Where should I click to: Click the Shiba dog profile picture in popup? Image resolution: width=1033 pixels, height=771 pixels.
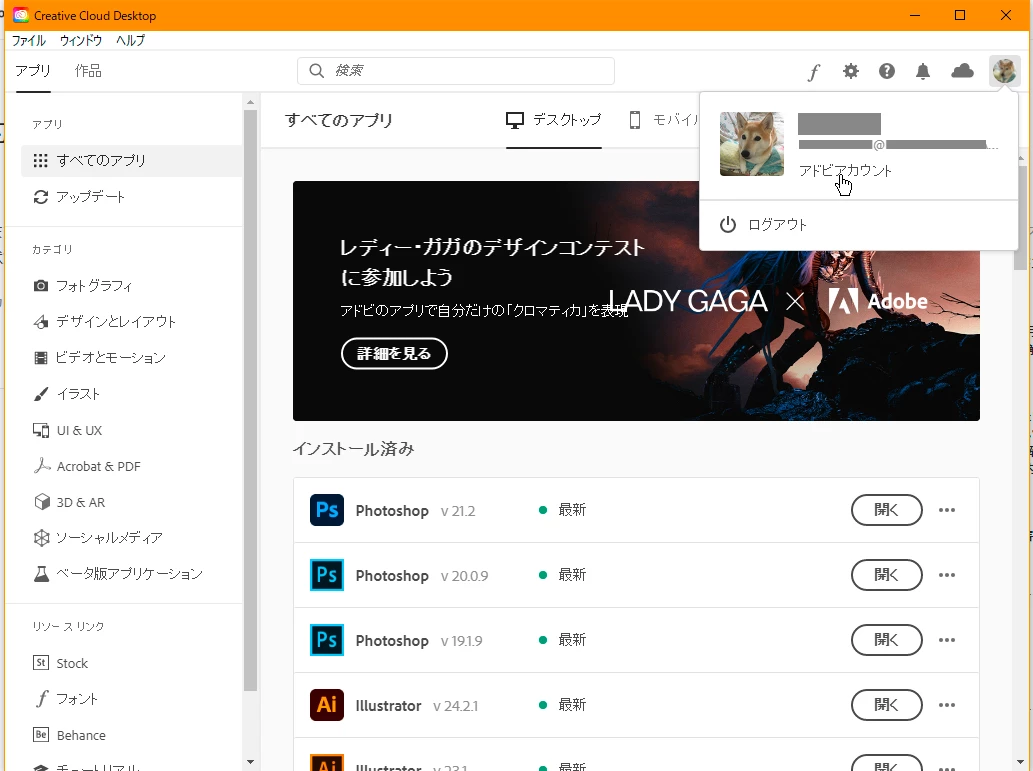pos(752,144)
